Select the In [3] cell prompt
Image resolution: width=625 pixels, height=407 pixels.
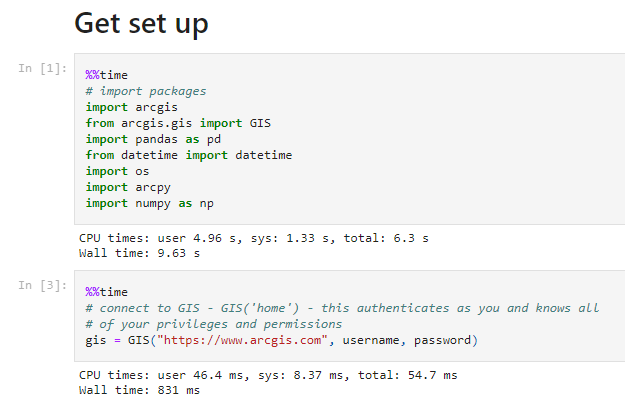click(x=43, y=285)
